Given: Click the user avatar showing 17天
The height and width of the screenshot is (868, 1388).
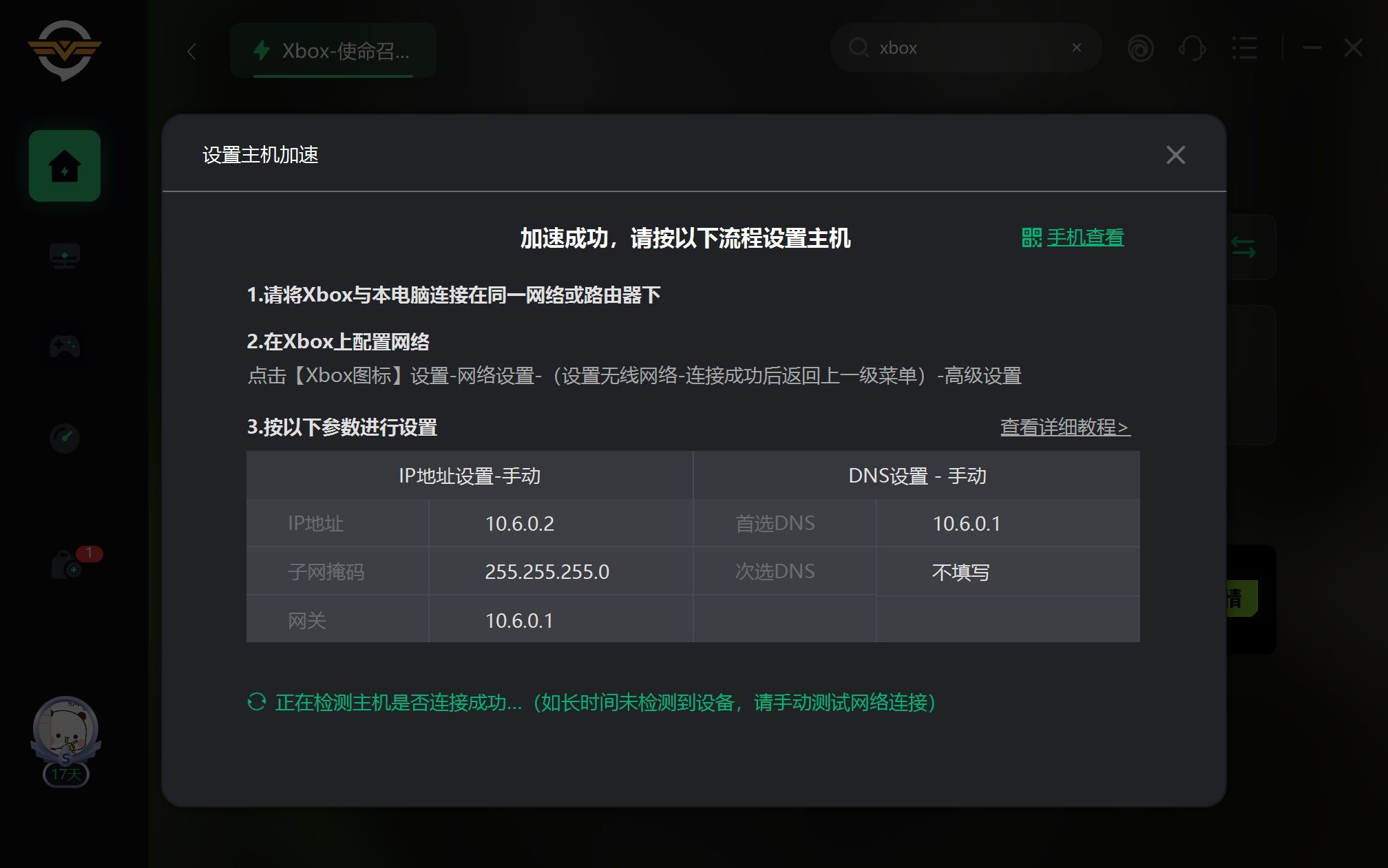Looking at the screenshot, I should 65,740.
